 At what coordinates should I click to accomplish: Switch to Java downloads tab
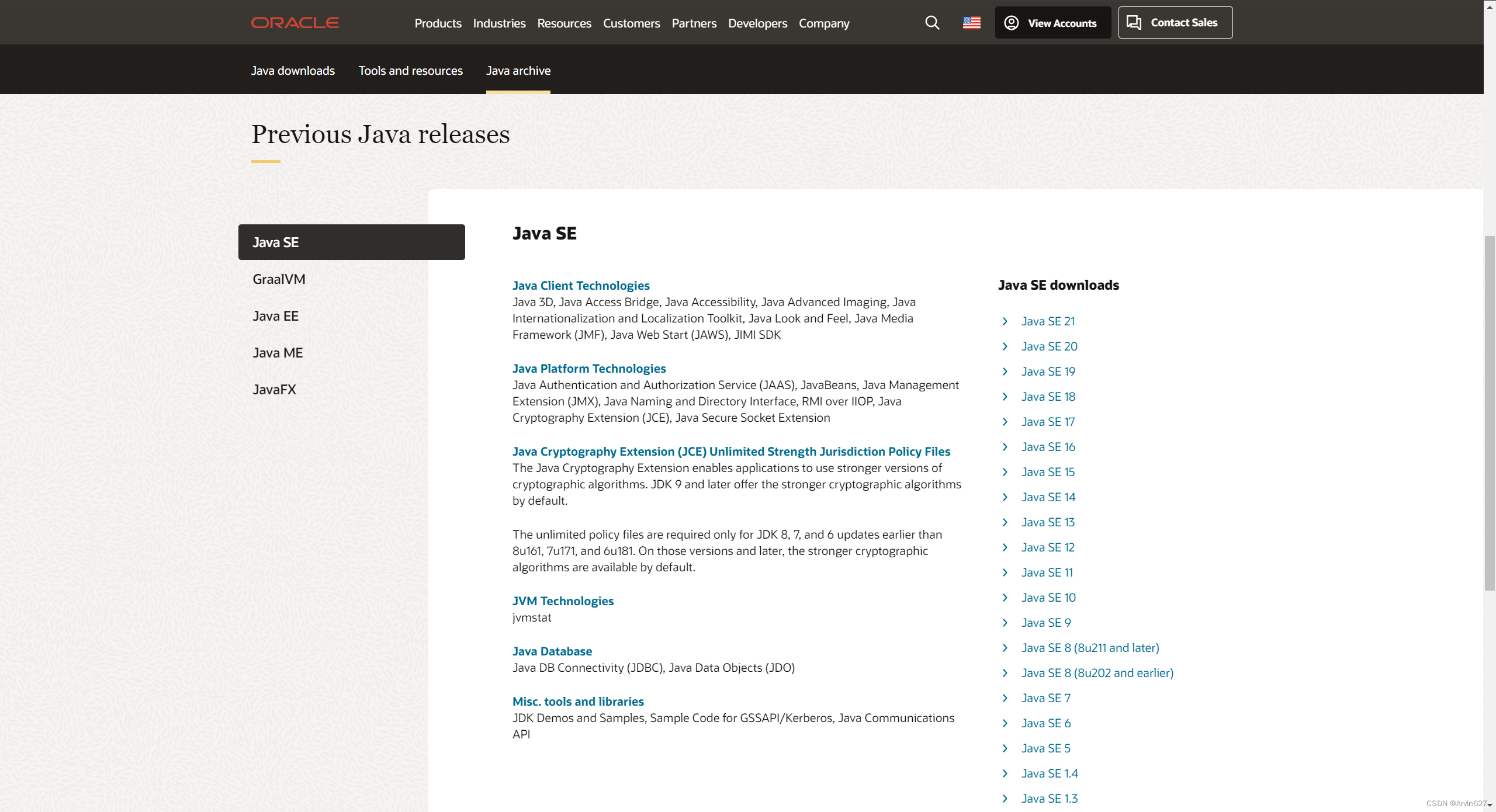tap(293, 70)
